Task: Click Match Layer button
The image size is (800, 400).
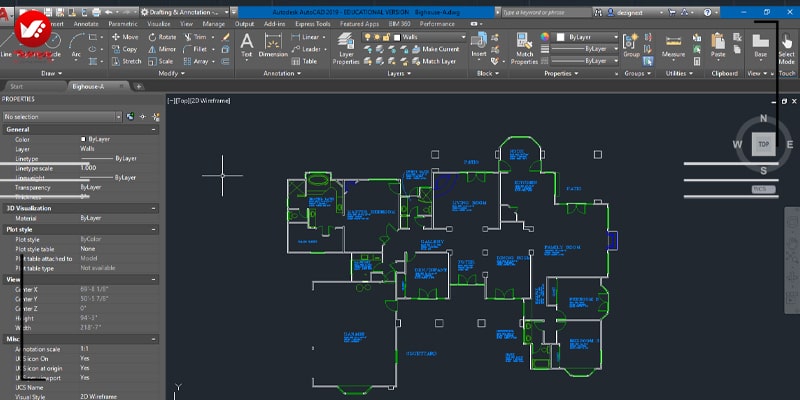Action: 434,61
